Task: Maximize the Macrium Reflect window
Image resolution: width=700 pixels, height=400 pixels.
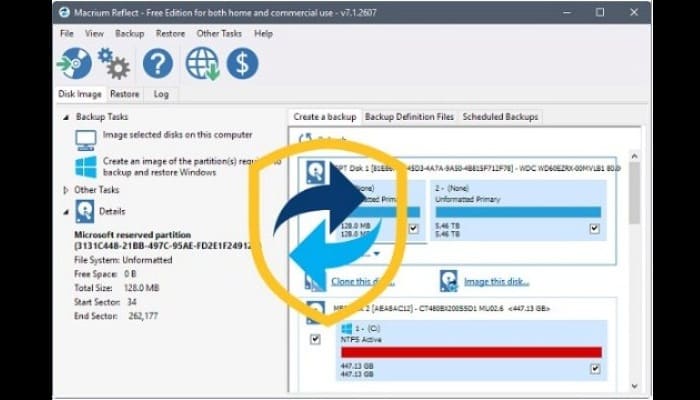Action: pyautogui.click(x=600, y=12)
